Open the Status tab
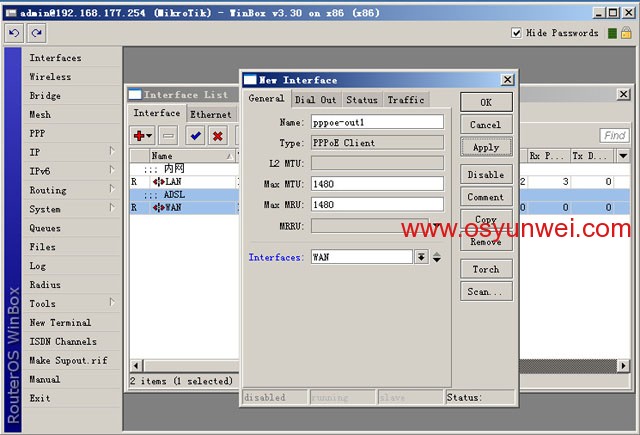This screenshot has height=435, width=640. [x=361, y=99]
